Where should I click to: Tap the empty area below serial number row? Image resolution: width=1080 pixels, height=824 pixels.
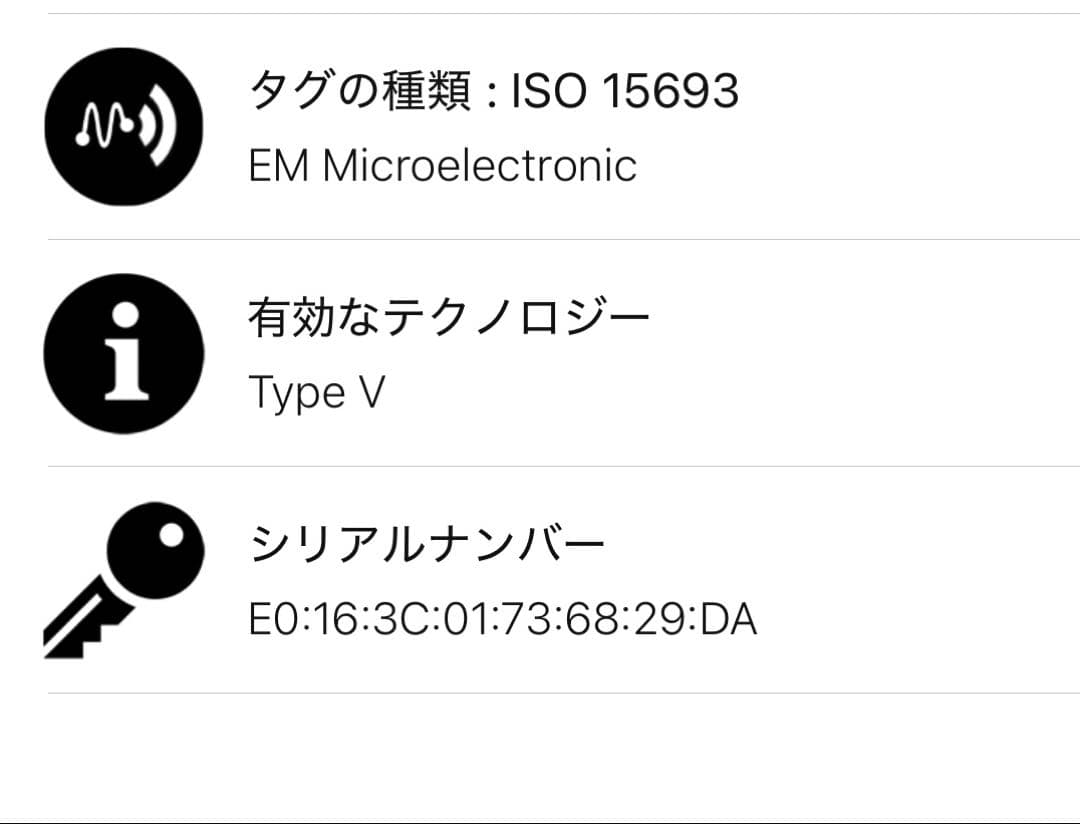(x=540, y=757)
